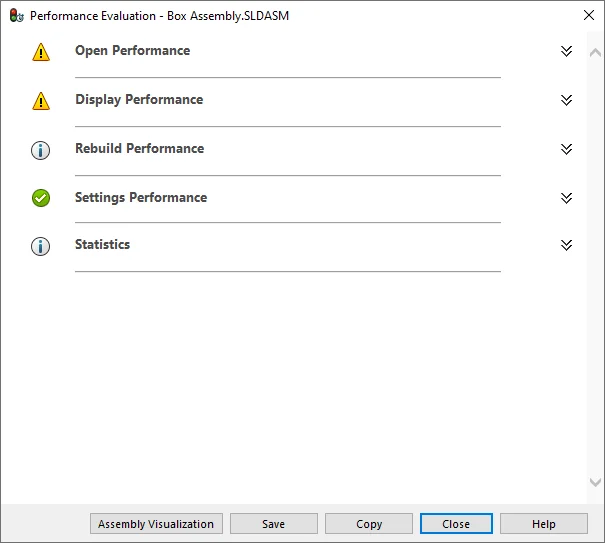Expand the Statistics section chevron
Image resolution: width=605 pixels, height=543 pixels.
[566, 245]
